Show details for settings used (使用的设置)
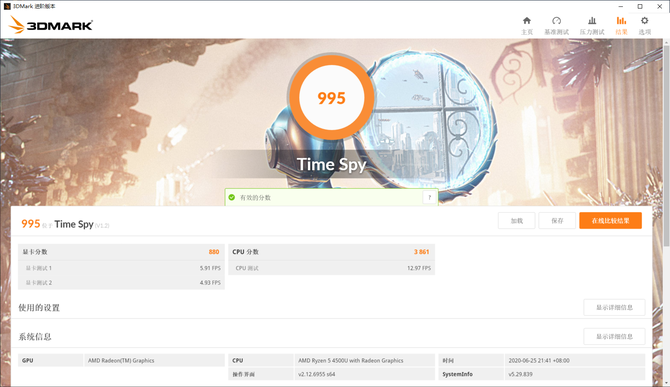 click(614, 308)
